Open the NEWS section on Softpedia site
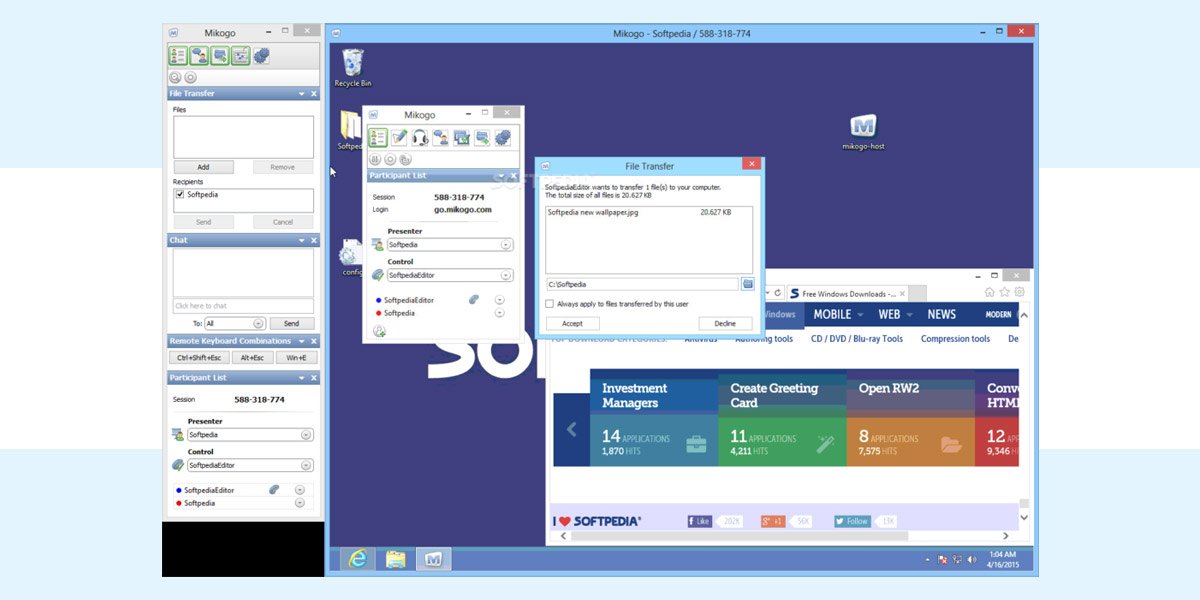Viewport: 1200px width, 600px height. [x=942, y=314]
